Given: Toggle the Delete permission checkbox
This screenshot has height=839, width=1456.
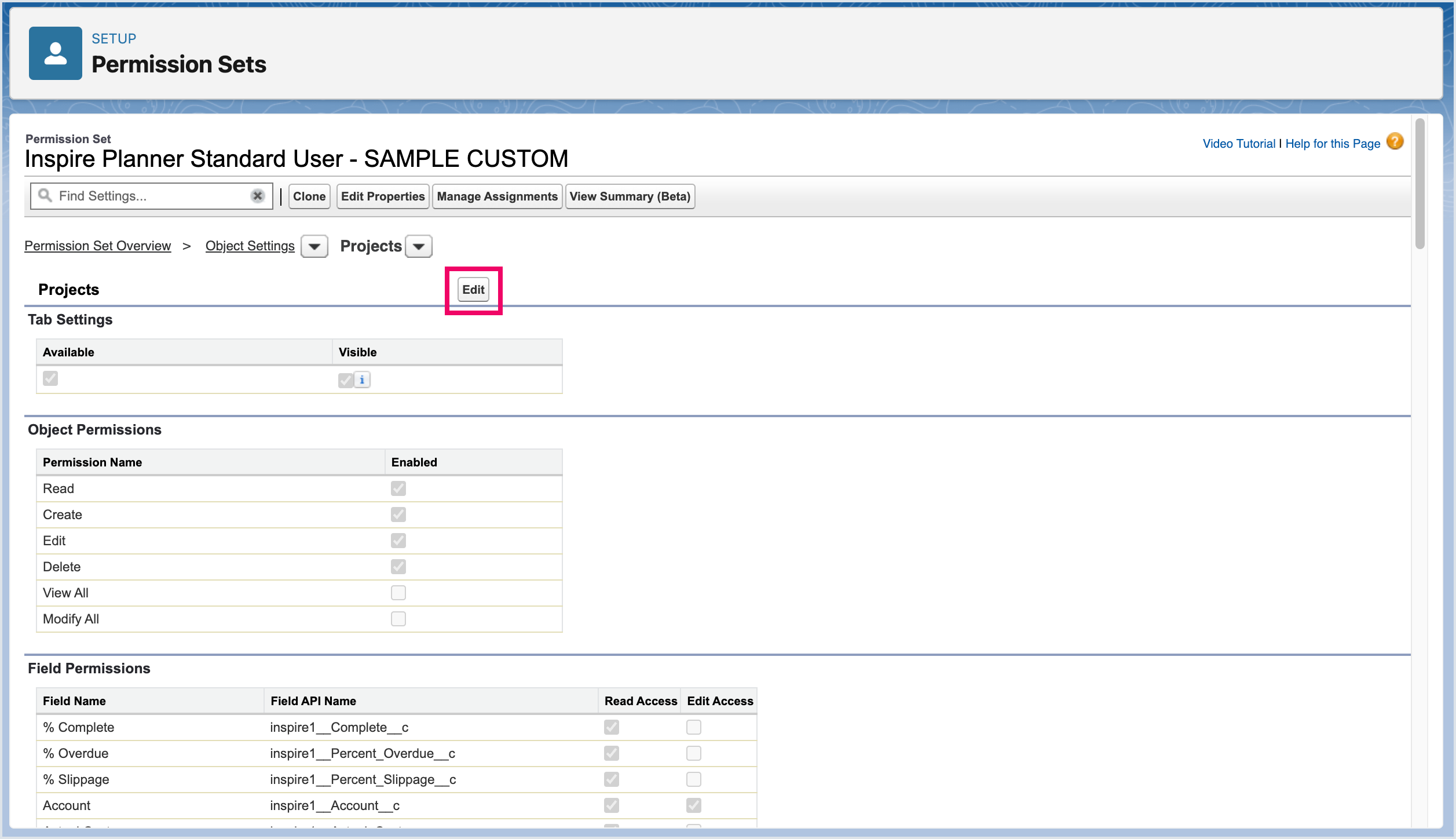Looking at the screenshot, I should pos(398,567).
